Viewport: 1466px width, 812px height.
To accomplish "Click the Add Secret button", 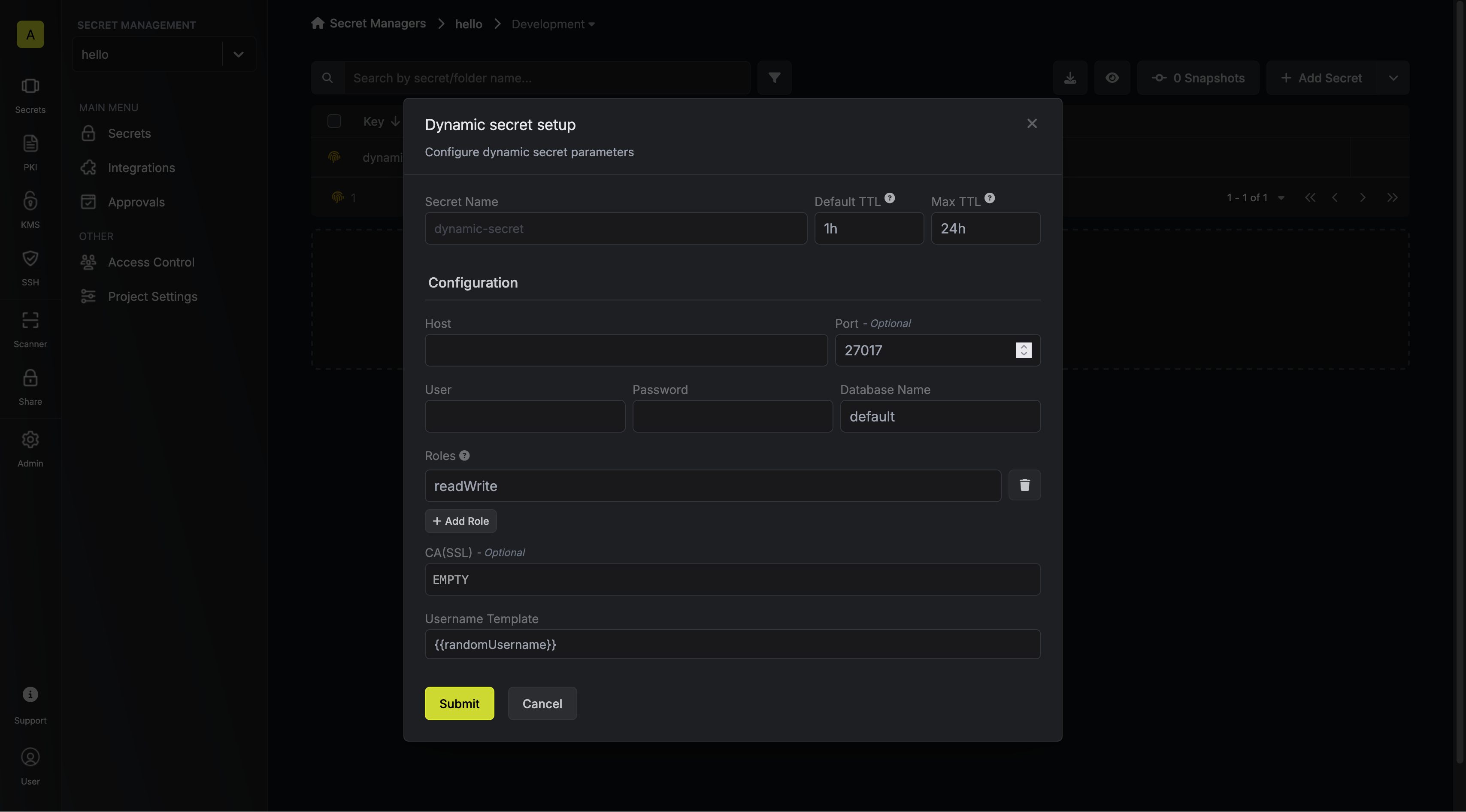I will (x=1321, y=78).
